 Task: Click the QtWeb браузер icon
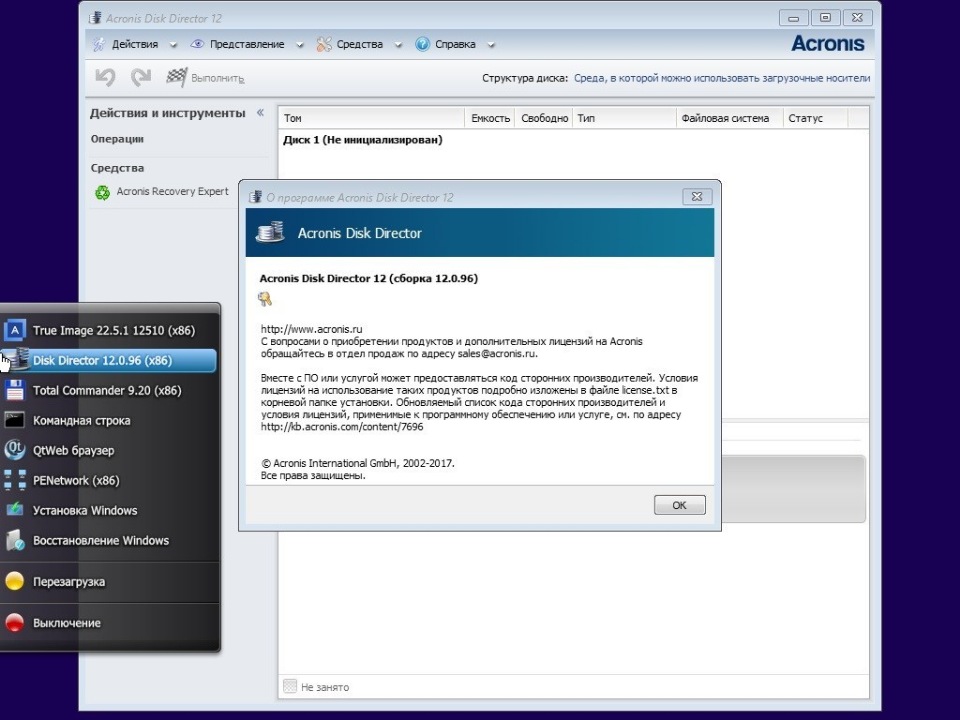tap(15, 450)
